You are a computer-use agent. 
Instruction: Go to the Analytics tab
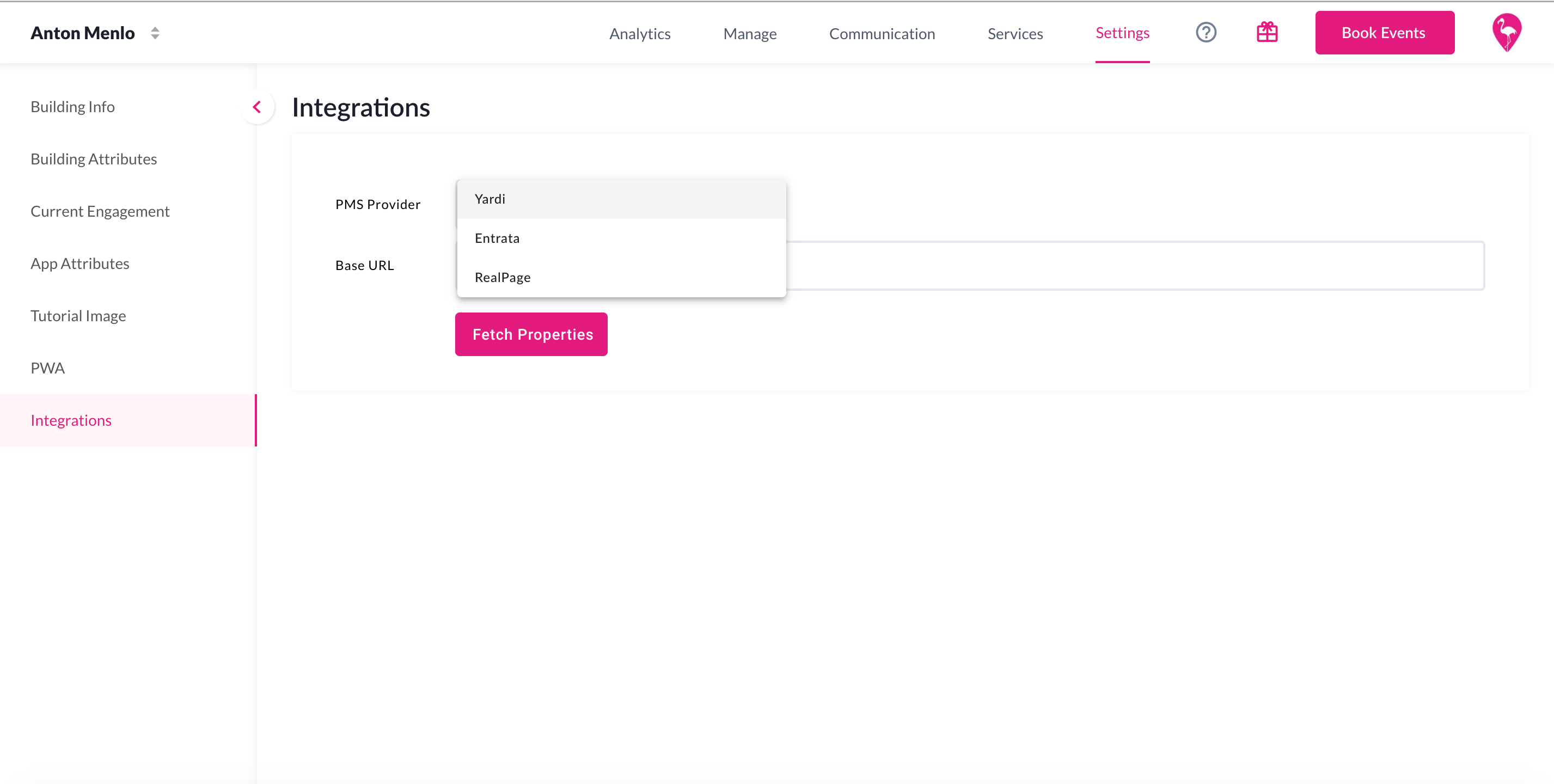(639, 34)
